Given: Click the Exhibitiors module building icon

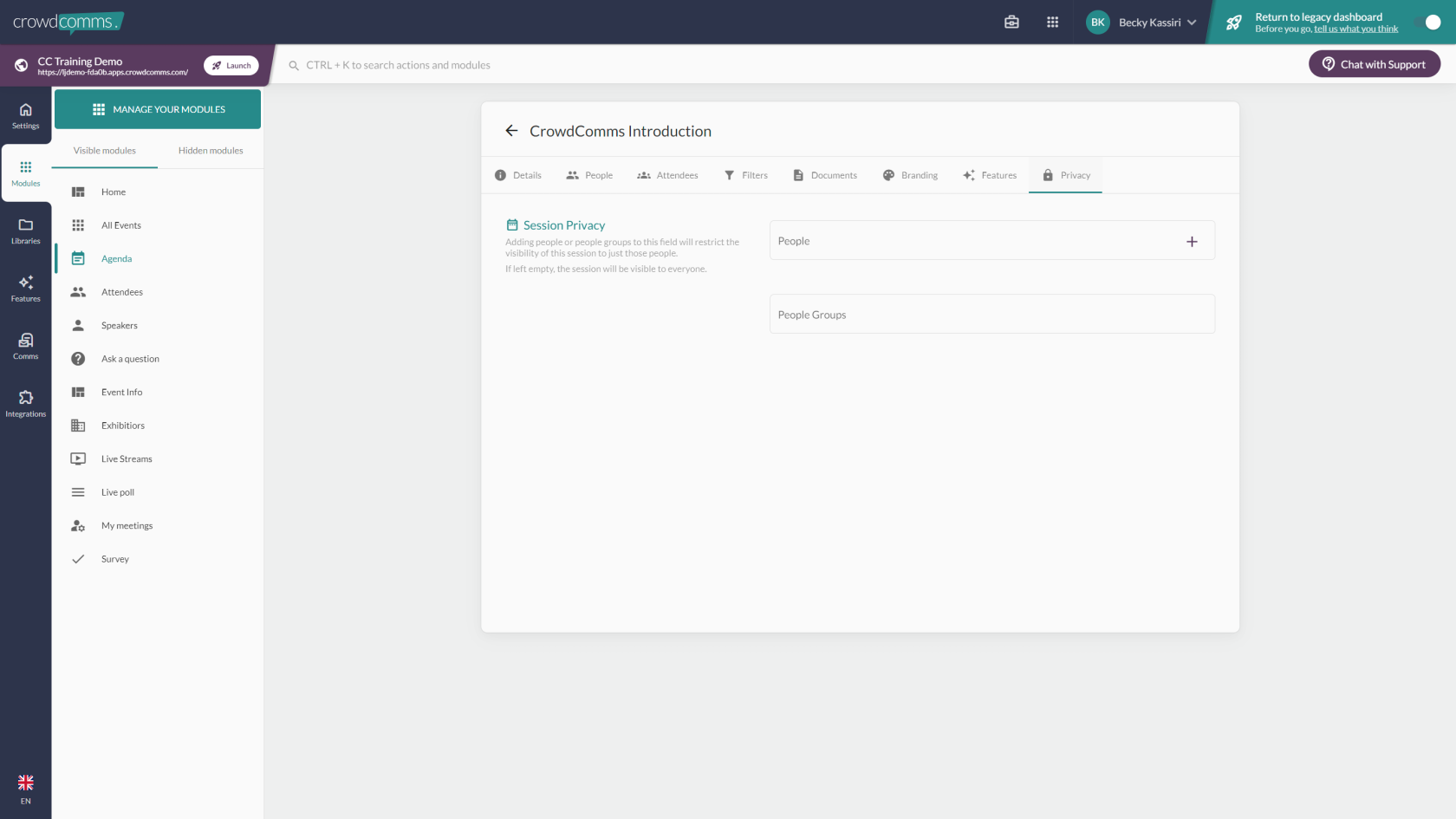Looking at the screenshot, I should pos(78,426).
